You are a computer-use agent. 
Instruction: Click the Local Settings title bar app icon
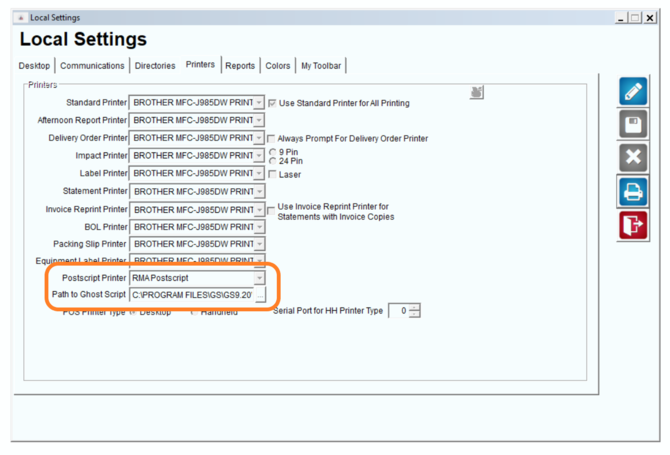pos(21,18)
